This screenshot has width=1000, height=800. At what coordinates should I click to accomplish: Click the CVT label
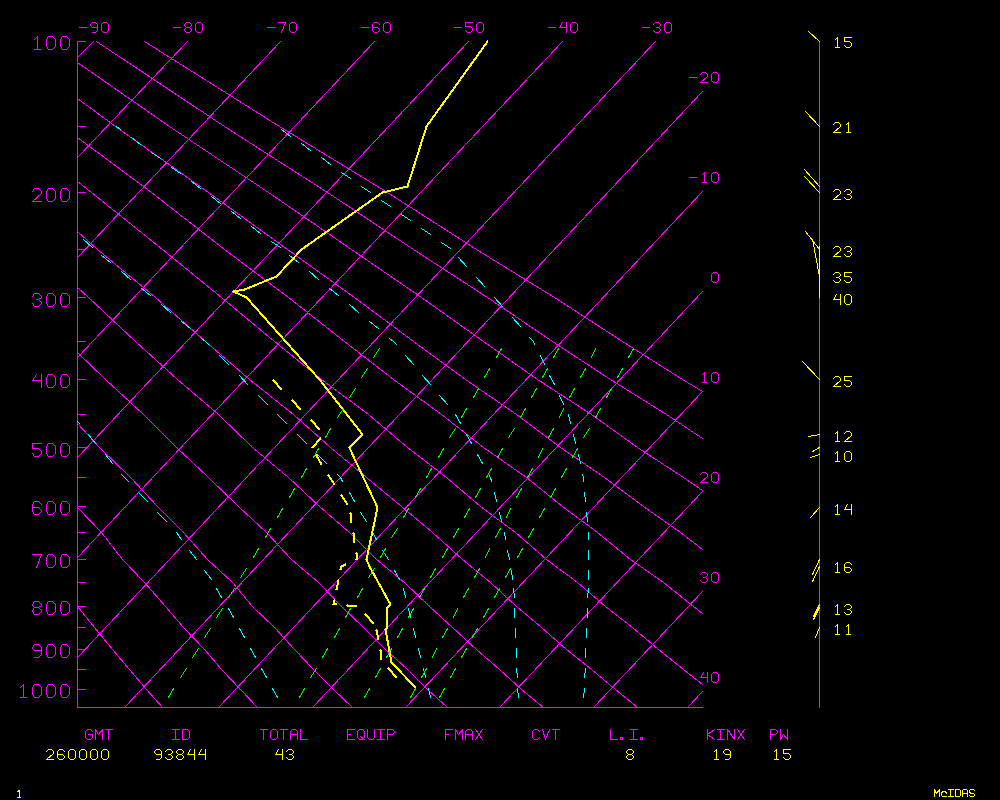[546, 735]
